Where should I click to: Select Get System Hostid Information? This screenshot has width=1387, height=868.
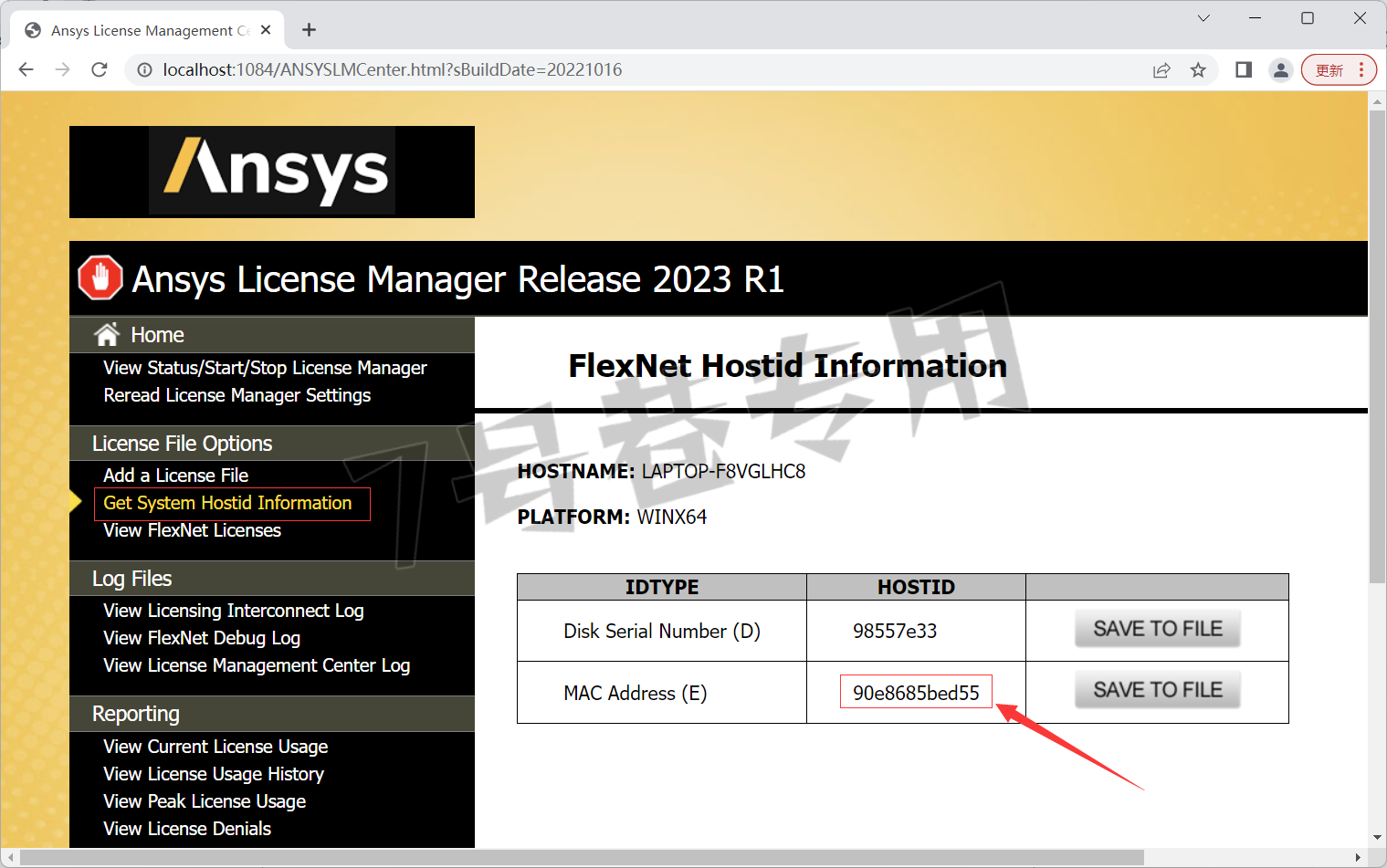click(x=227, y=503)
